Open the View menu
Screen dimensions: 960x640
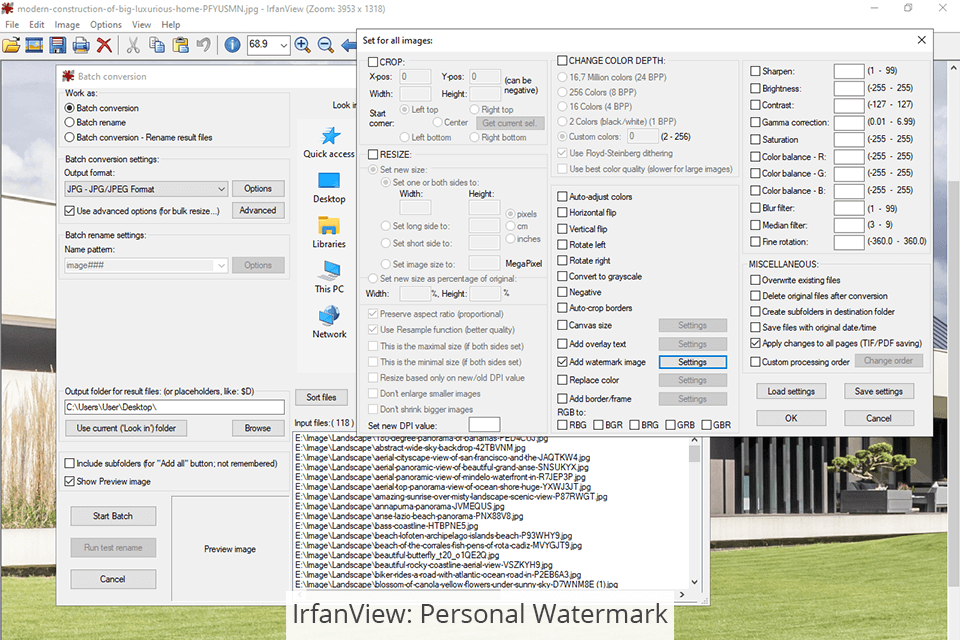[141, 24]
